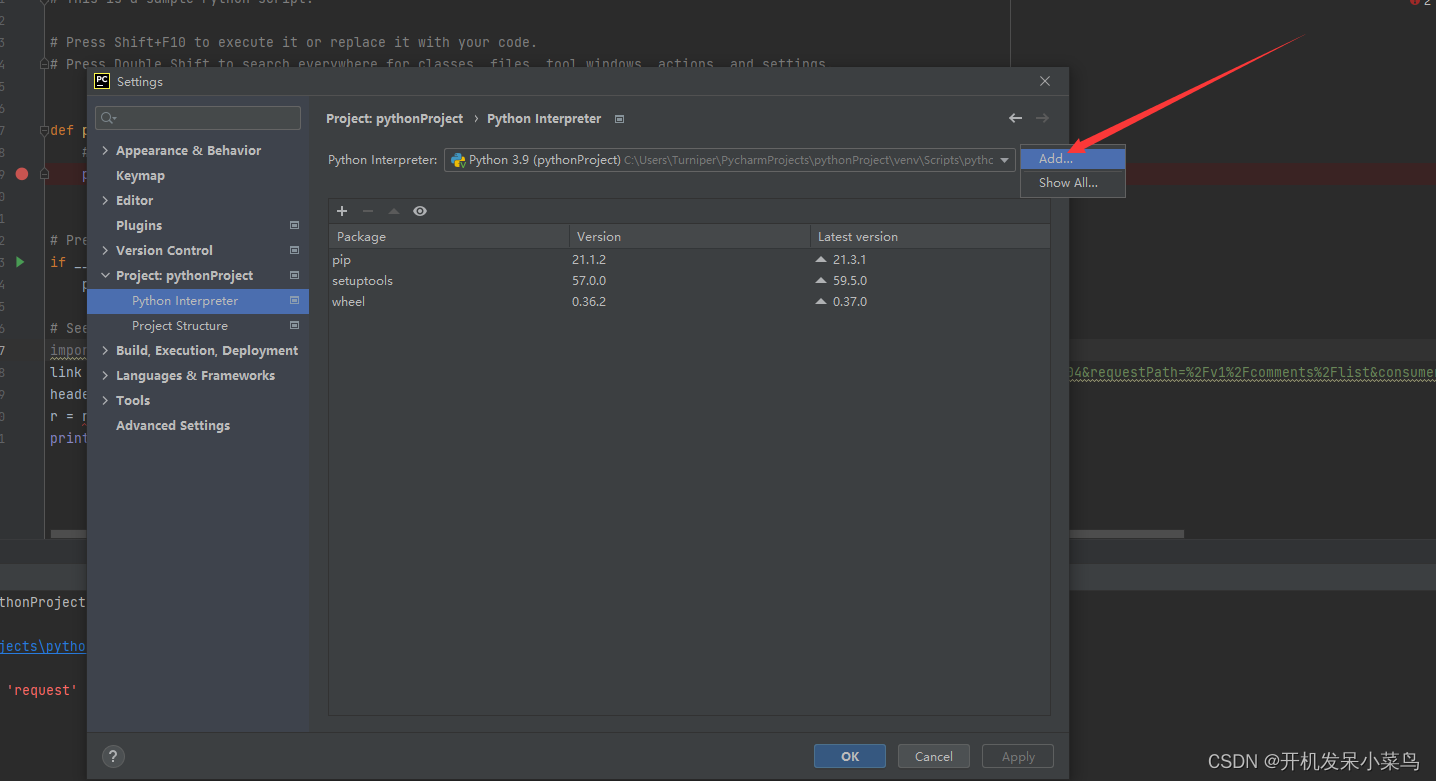1436x781 pixels.
Task: Expand the Tools section chevron
Action: pos(105,400)
